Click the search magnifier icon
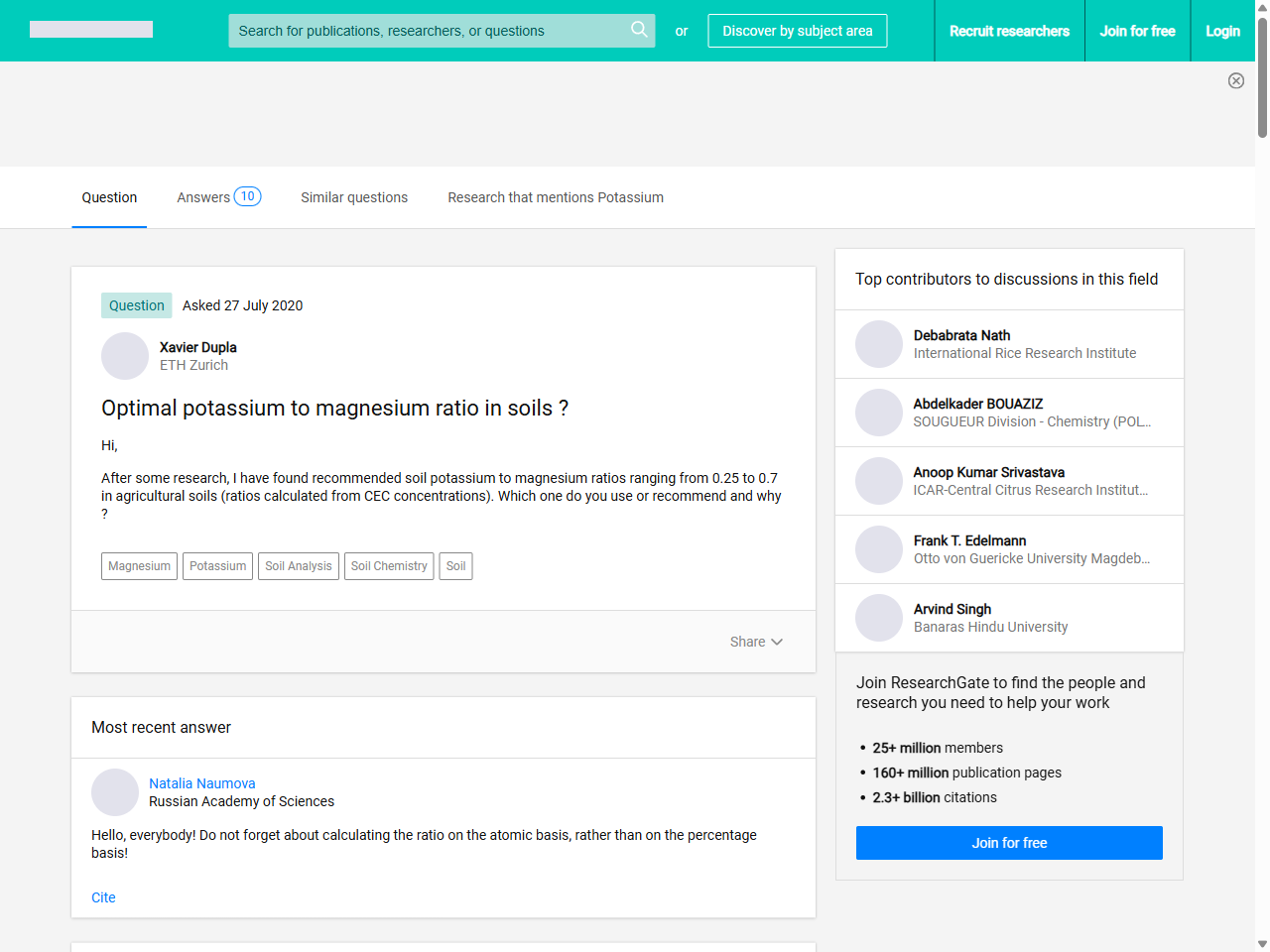The image size is (1270, 952). 639,30
